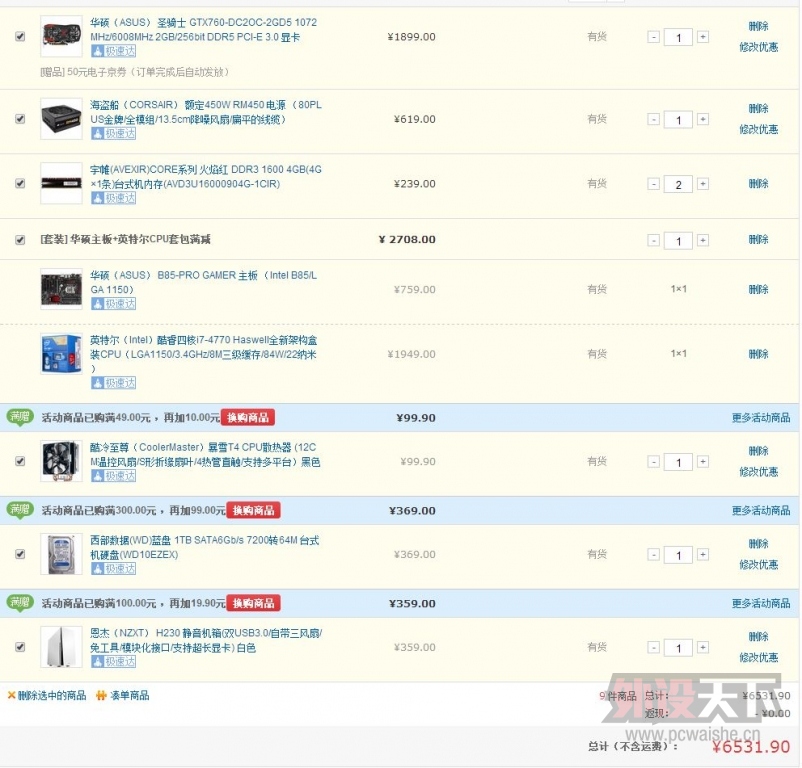The height and width of the screenshot is (768, 802).
Task: Open WD Blue hard drive thumbnail
Action: (61, 554)
